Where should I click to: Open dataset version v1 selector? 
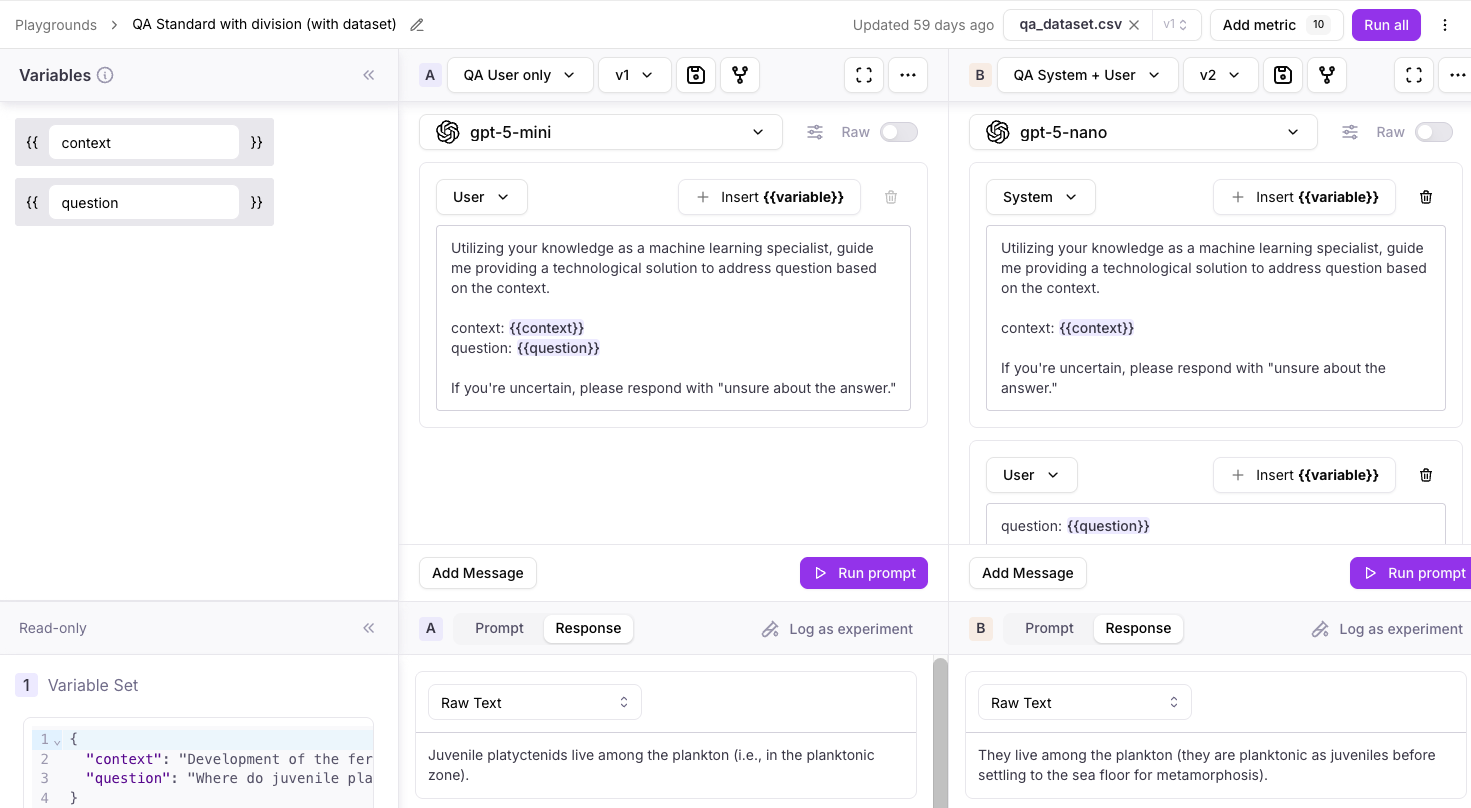(x=1176, y=25)
